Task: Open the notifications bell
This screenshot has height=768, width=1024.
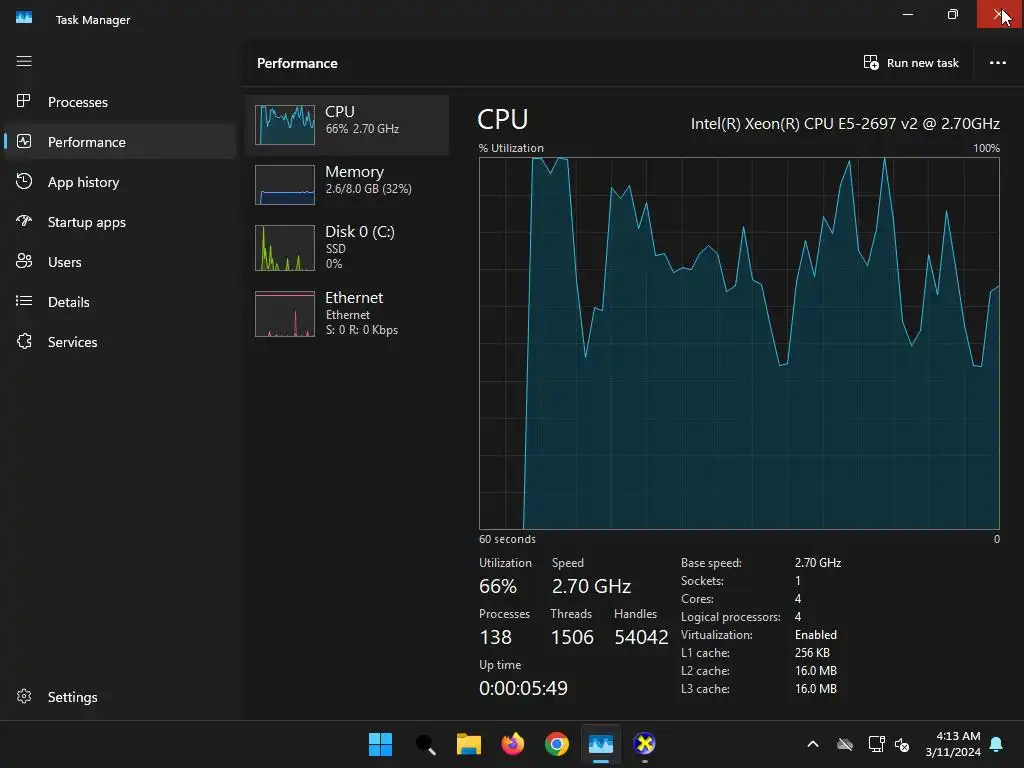Action: [997, 744]
